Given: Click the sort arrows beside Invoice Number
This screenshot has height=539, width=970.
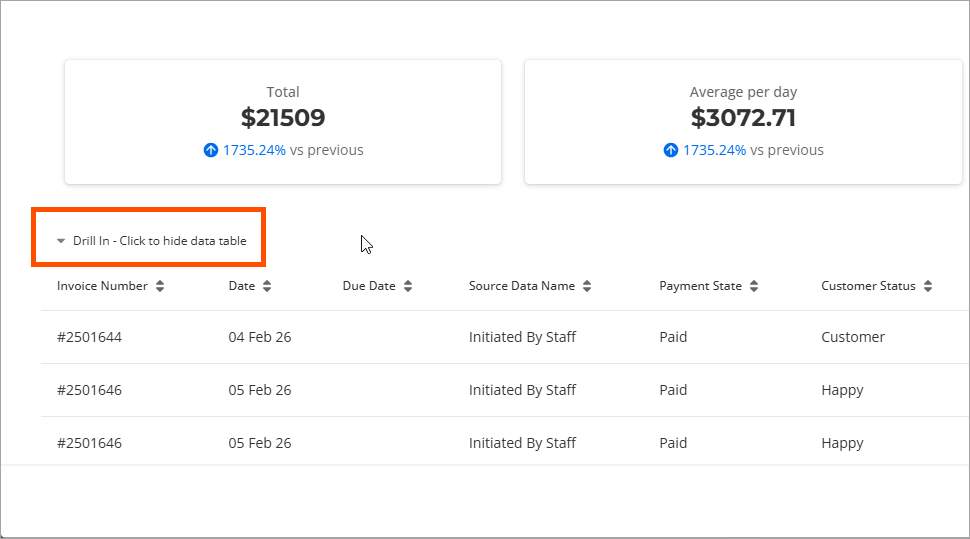Looking at the screenshot, I should [160, 286].
